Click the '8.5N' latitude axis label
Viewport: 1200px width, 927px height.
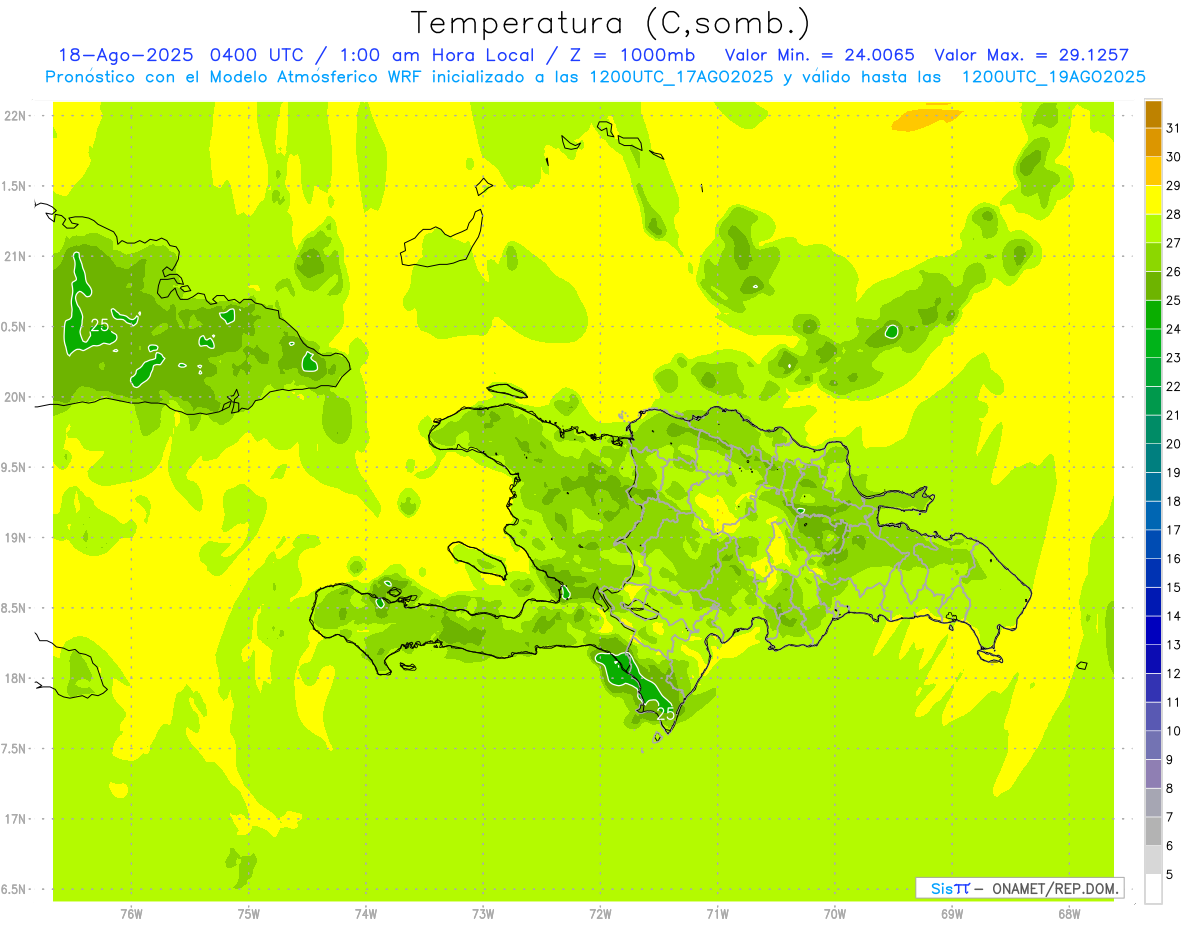(15, 608)
